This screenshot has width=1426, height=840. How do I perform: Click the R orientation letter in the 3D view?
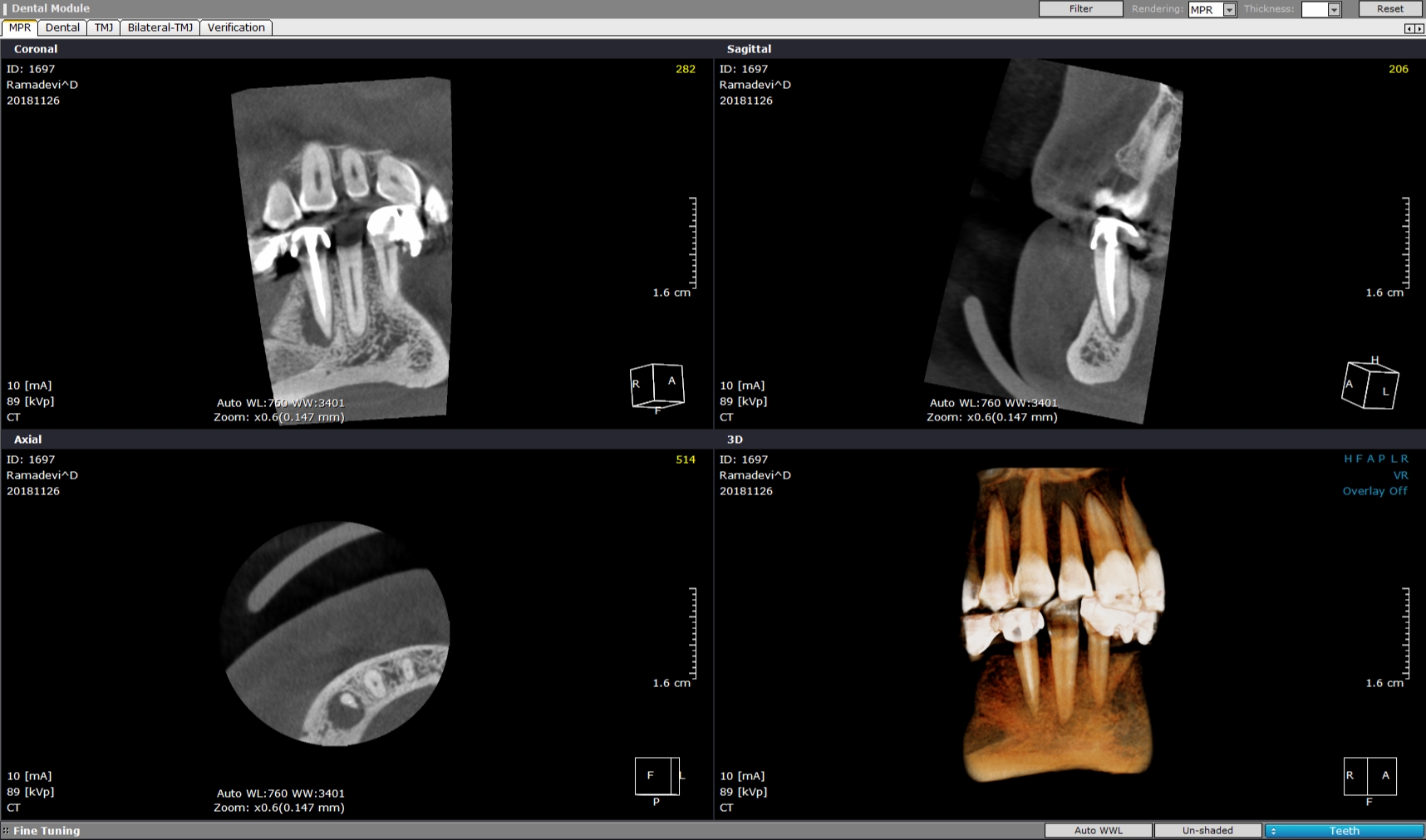coord(1406,458)
